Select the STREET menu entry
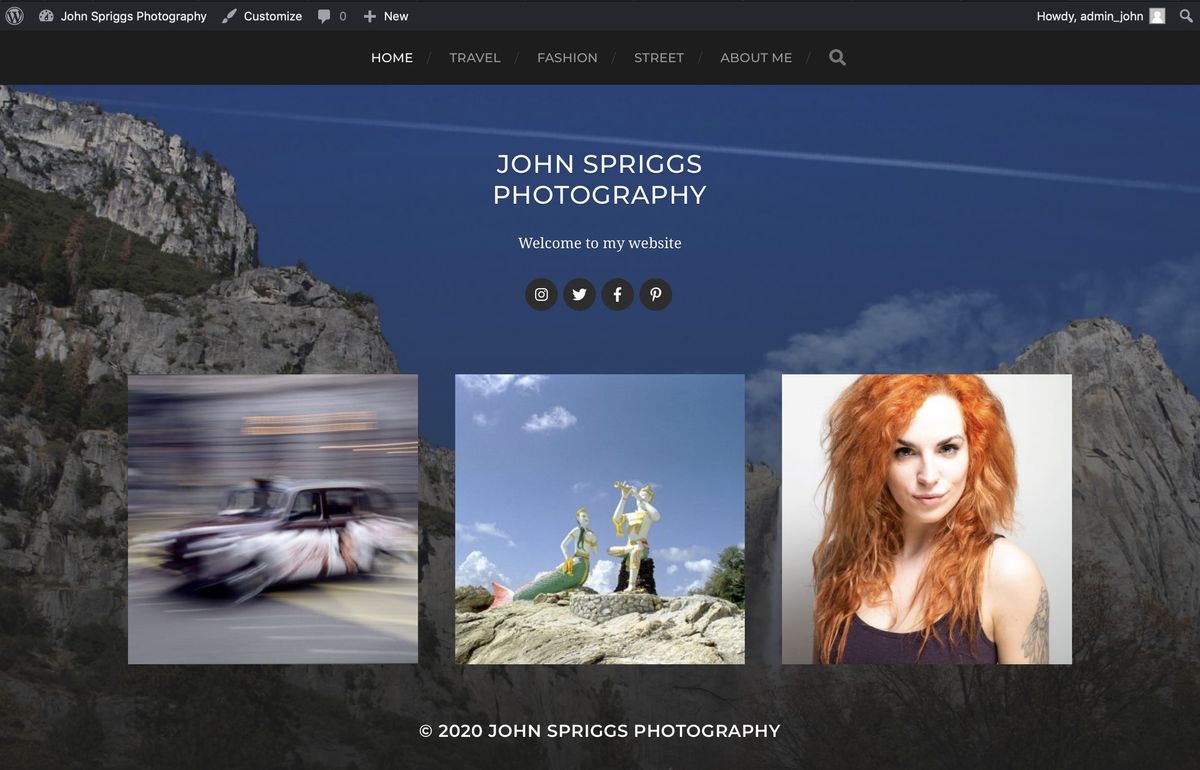 pyautogui.click(x=659, y=57)
